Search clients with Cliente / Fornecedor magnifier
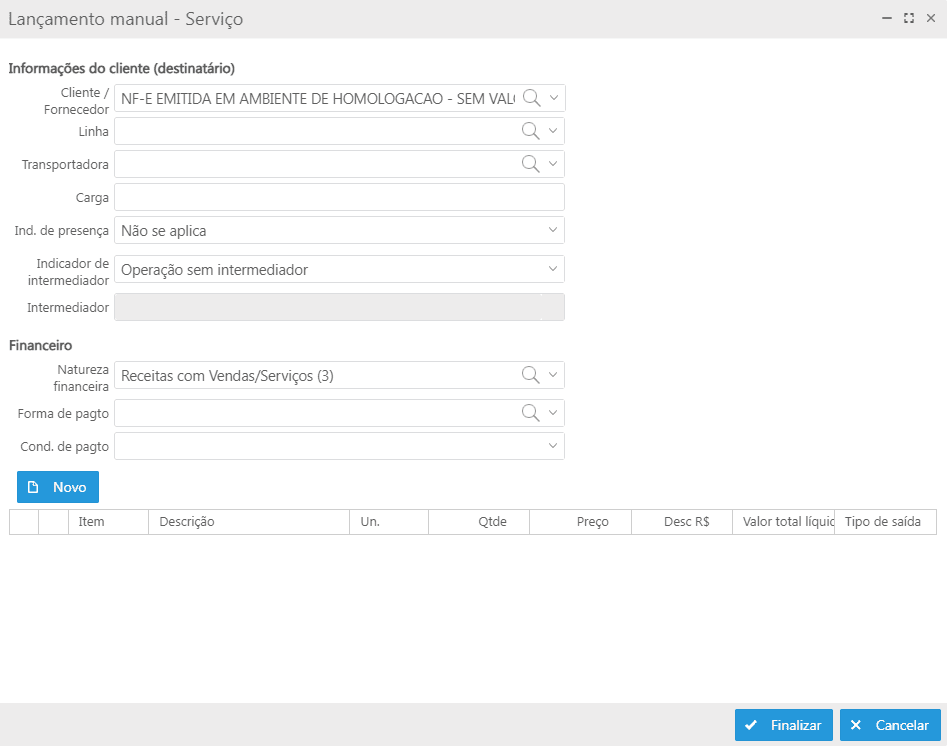This screenshot has height=746, width=947. point(531,98)
